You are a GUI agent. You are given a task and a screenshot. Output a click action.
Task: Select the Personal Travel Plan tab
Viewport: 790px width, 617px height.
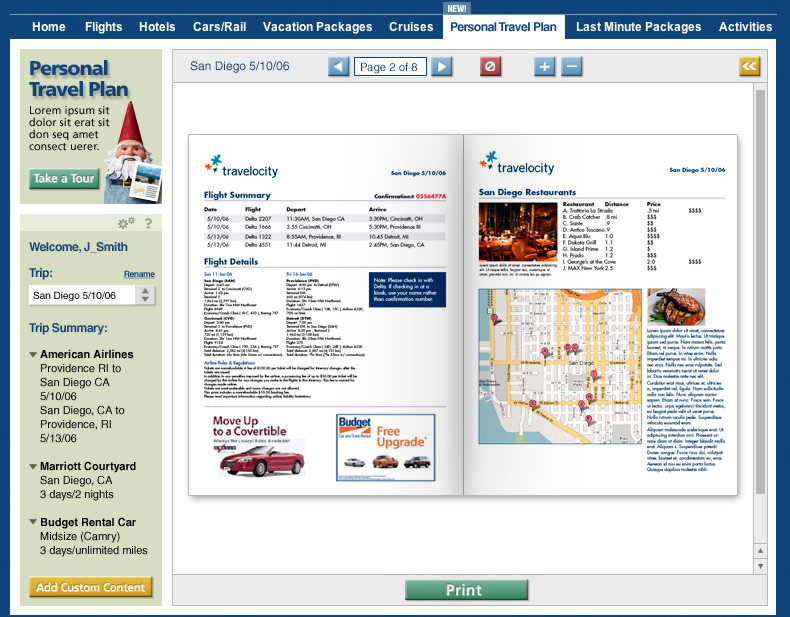point(503,27)
